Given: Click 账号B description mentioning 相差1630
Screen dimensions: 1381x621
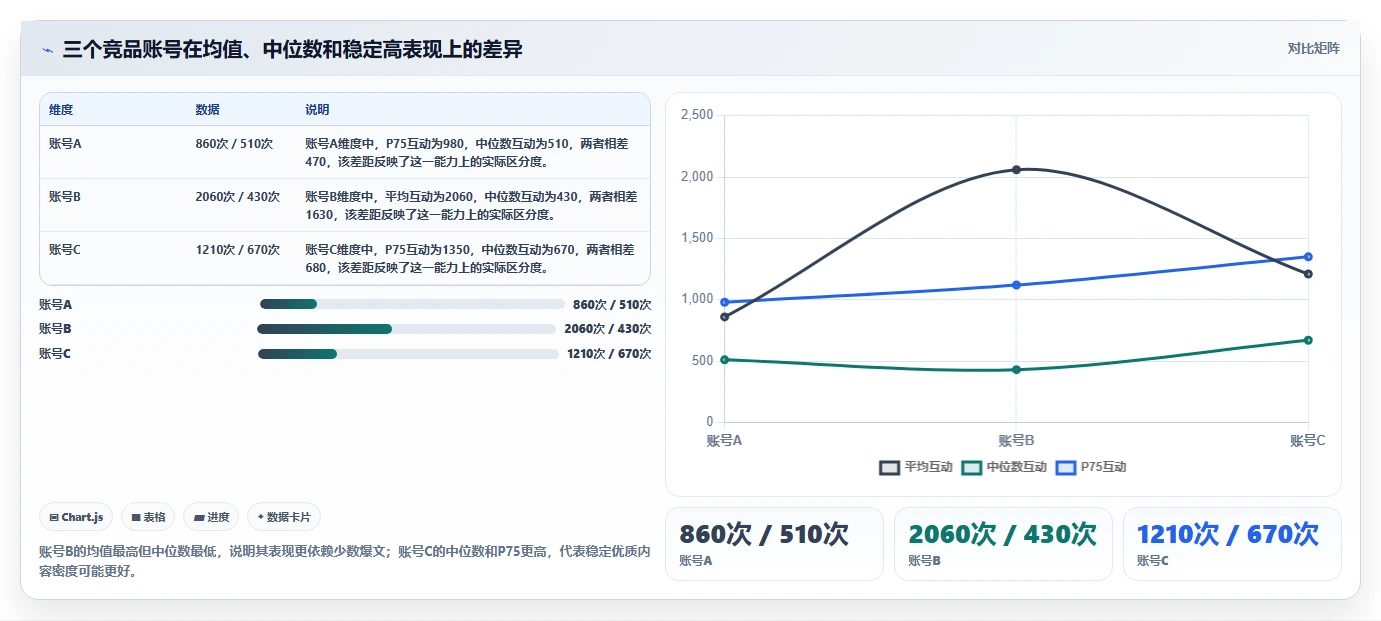Looking at the screenshot, I should (471, 206).
